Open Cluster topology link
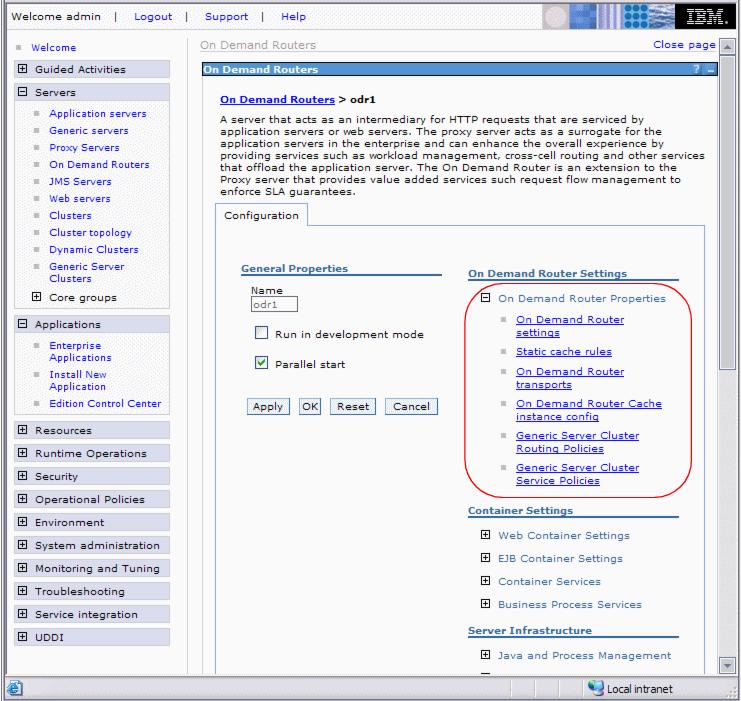This screenshot has height=701, width=741. point(90,233)
